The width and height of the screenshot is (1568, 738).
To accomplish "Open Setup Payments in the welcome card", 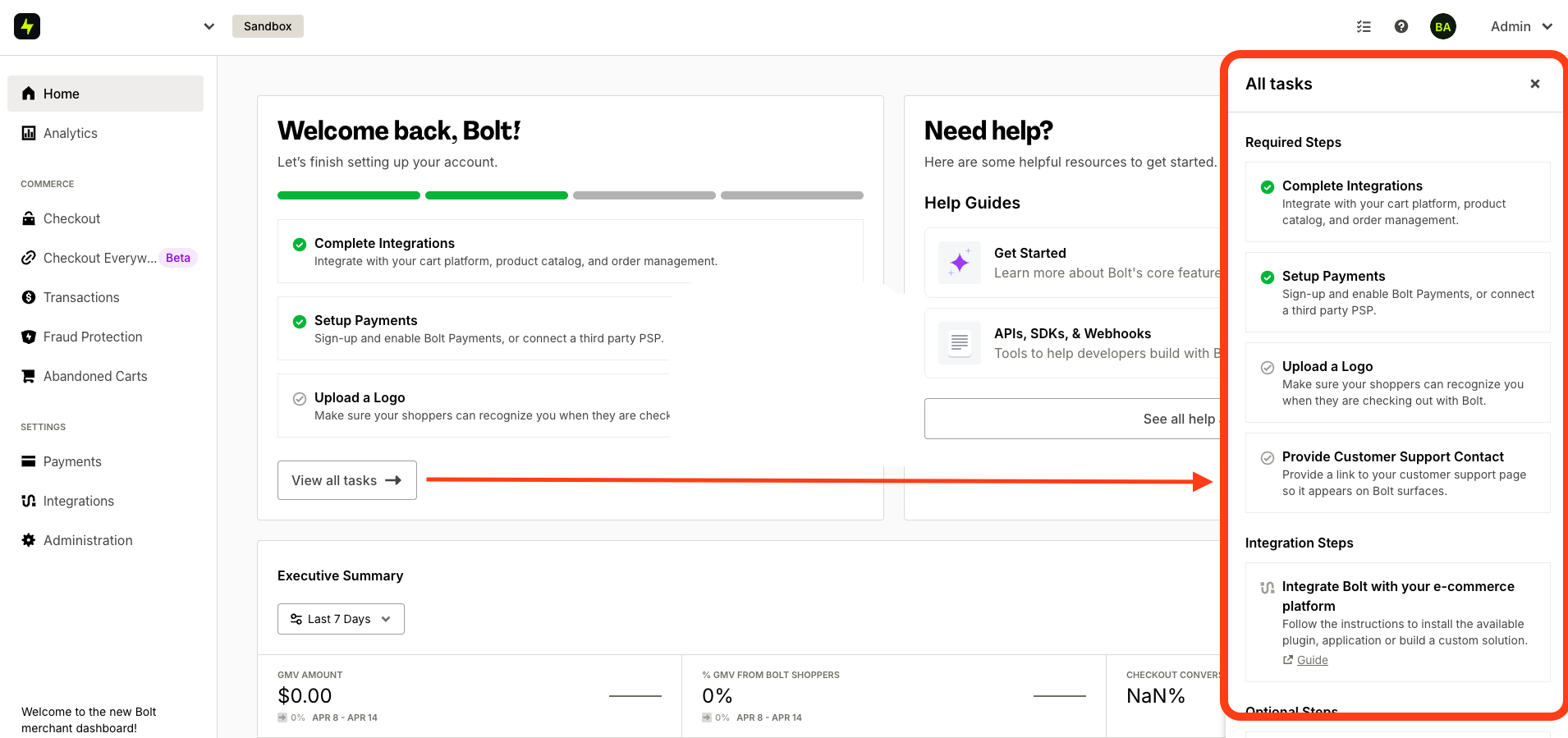I will click(x=475, y=328).
